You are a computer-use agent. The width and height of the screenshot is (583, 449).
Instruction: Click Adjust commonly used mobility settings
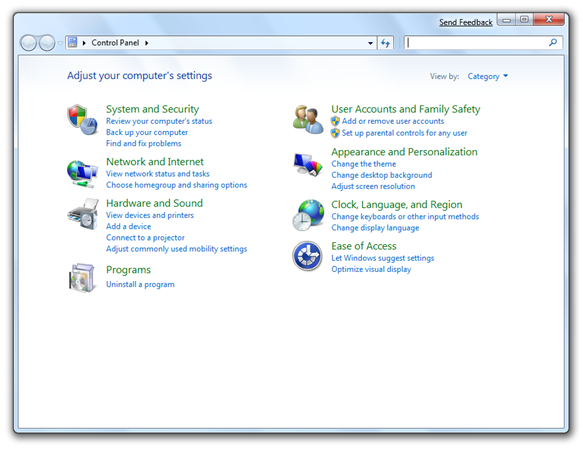point(177,249)
